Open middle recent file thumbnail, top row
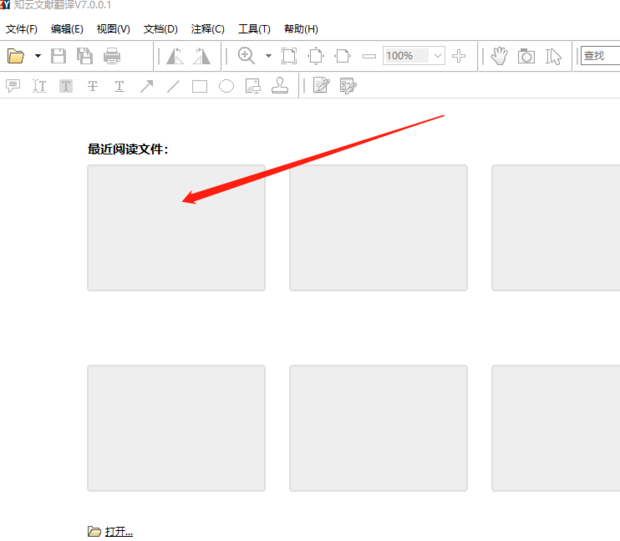620x541 pixels. (378, 228)
